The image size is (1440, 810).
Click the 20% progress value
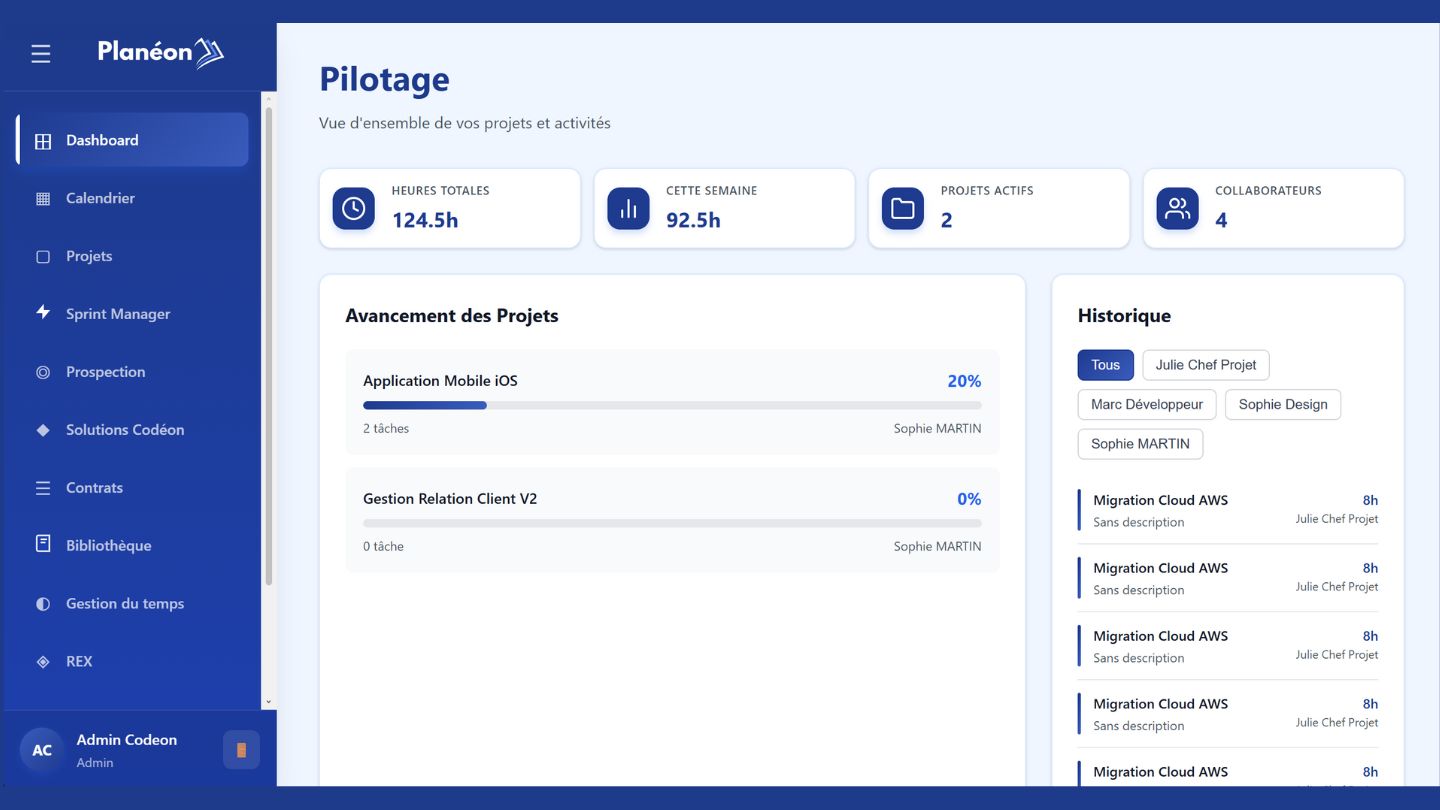[x=964, y=381]
